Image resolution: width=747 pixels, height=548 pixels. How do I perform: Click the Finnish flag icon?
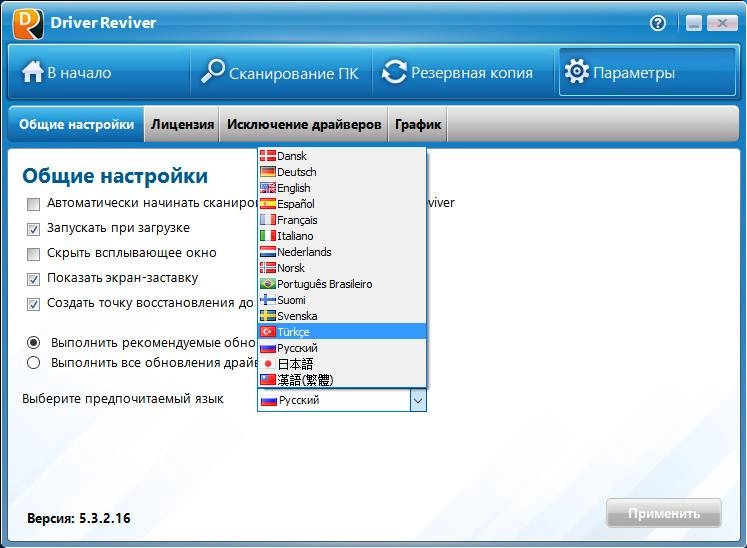point(268,300)
